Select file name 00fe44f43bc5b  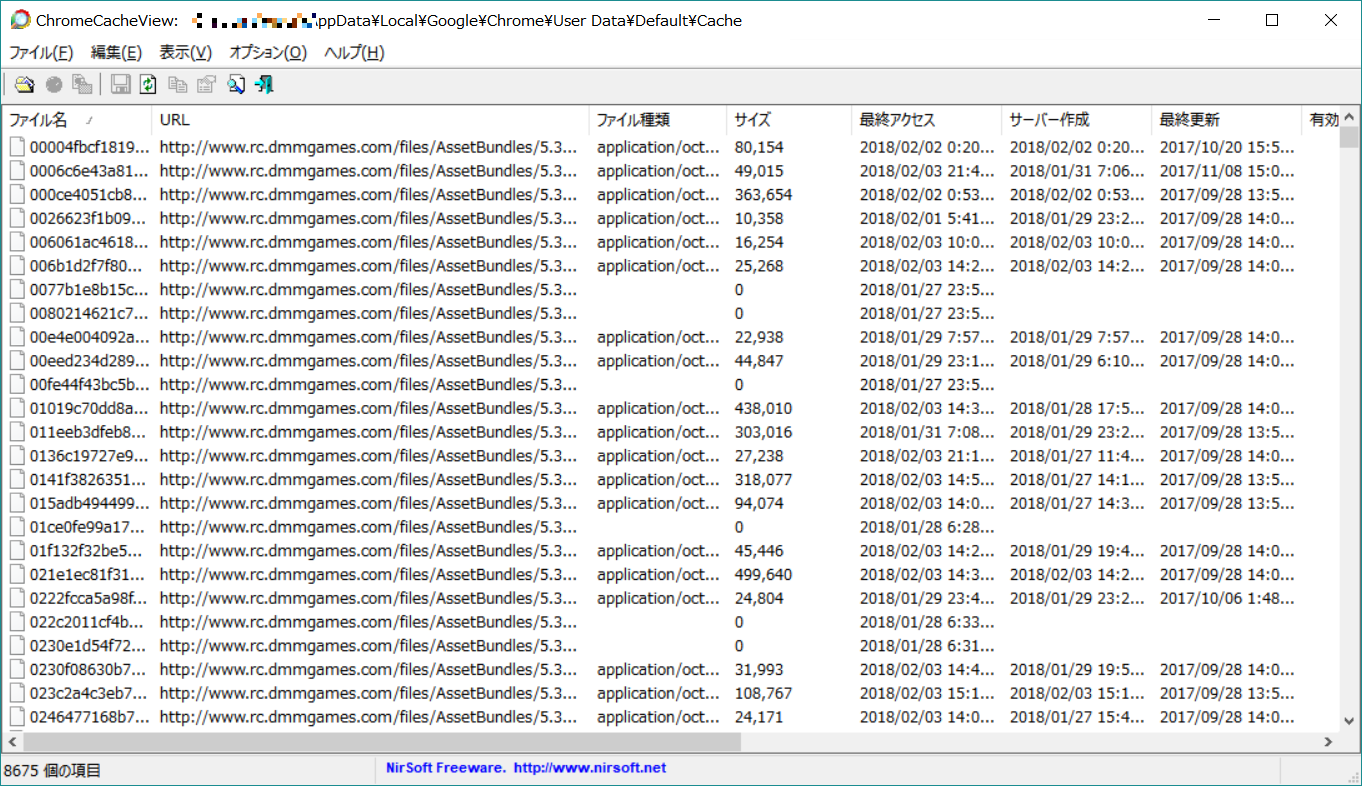coord(89,385)
